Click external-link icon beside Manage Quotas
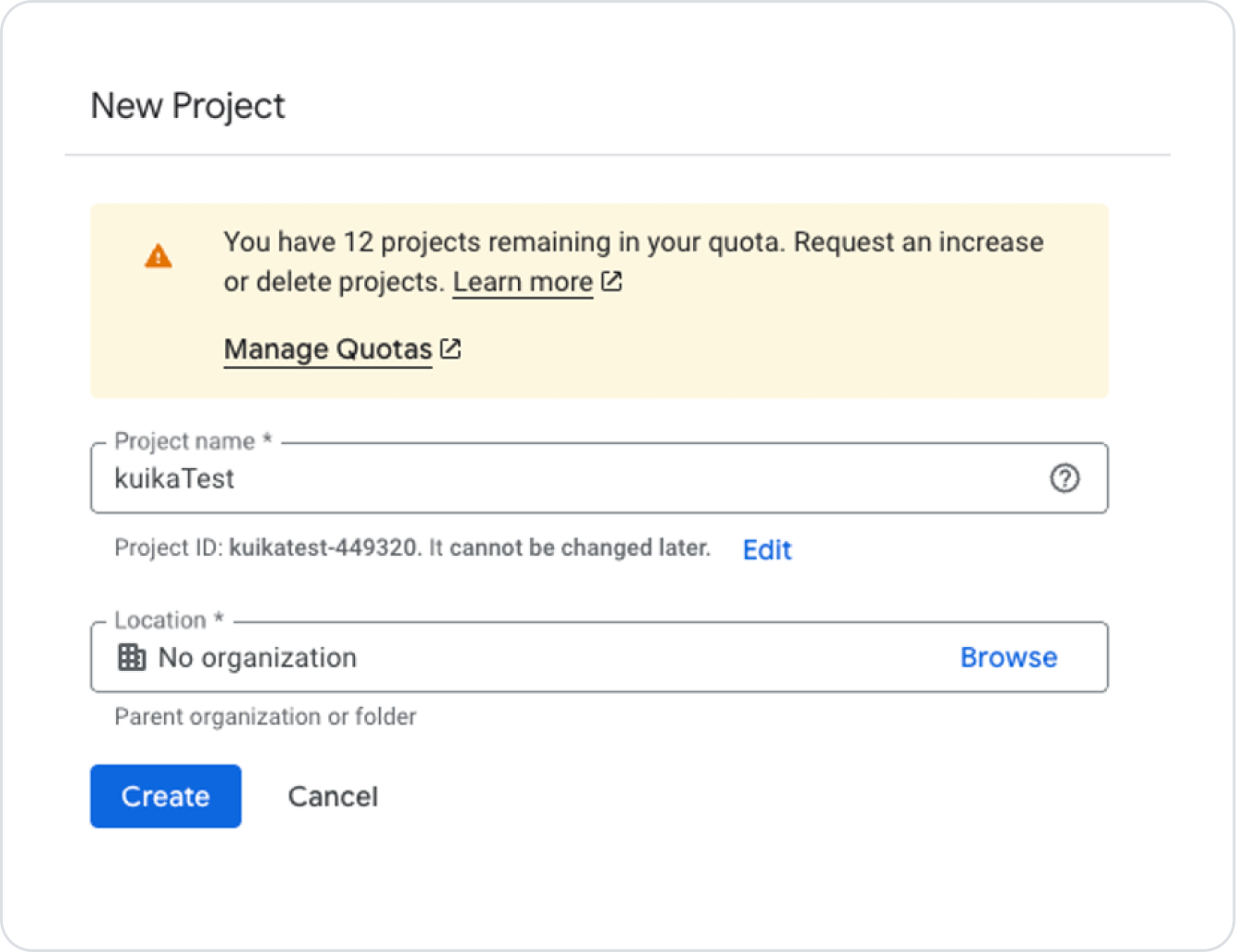The height and width of the screenshot is (952, 1236). [x=451, y=348]
